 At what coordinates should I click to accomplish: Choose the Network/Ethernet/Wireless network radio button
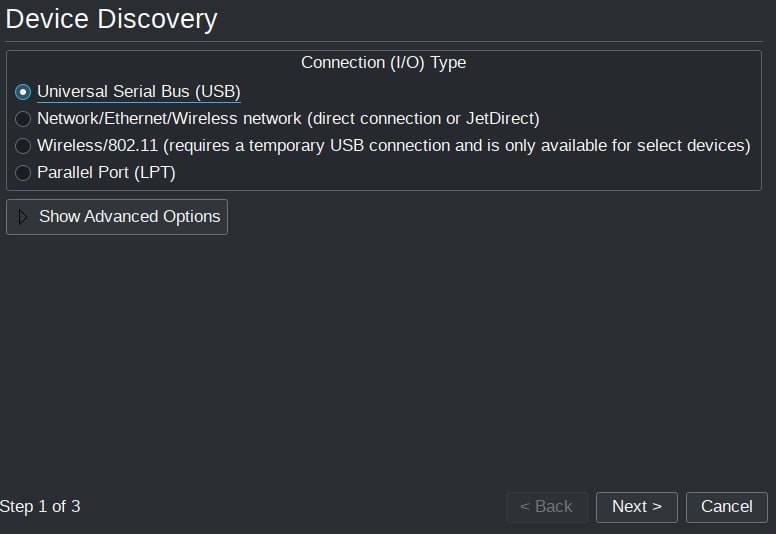pos(24,119)
